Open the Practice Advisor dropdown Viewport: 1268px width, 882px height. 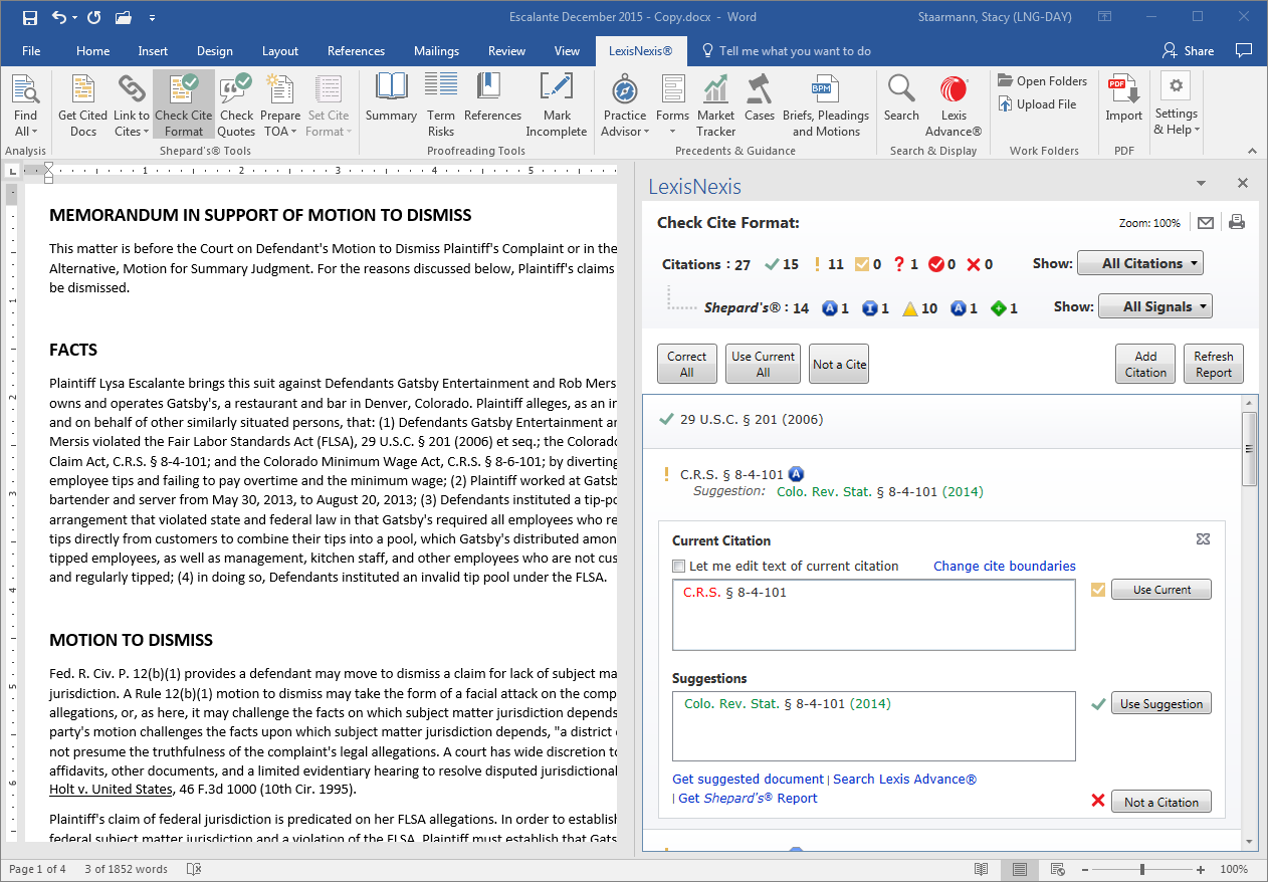pyautogui.click(x=625, y=106)
